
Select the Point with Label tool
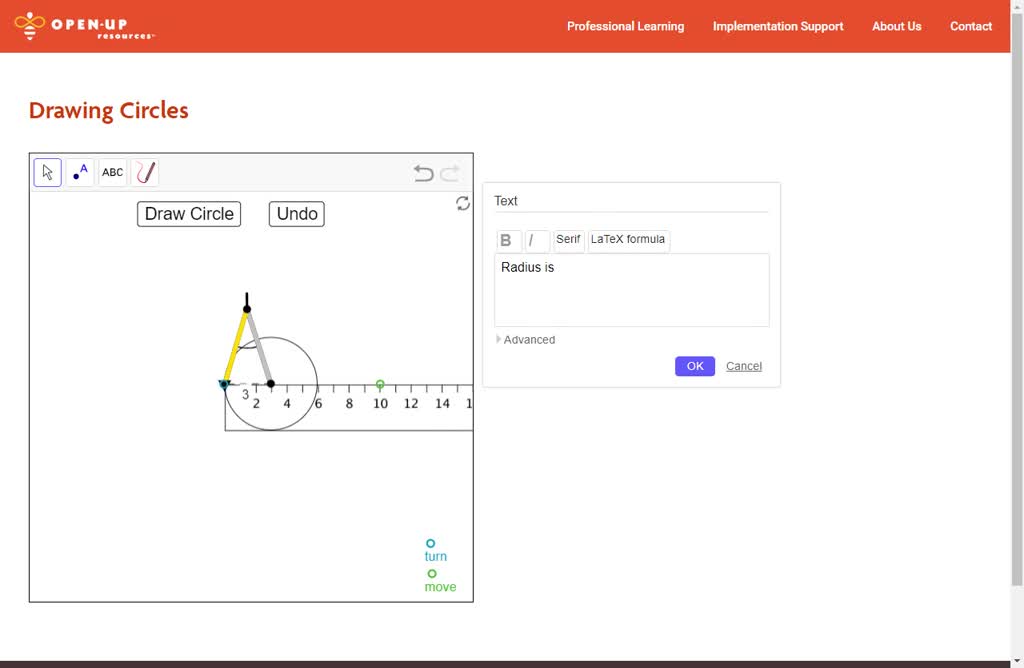click(80, 172)
